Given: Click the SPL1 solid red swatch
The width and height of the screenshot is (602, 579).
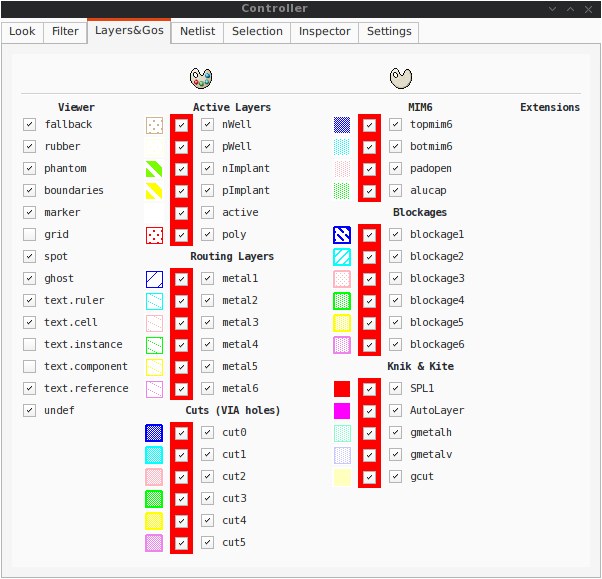Looking at the screenshot, I should [x=342, y=389].
